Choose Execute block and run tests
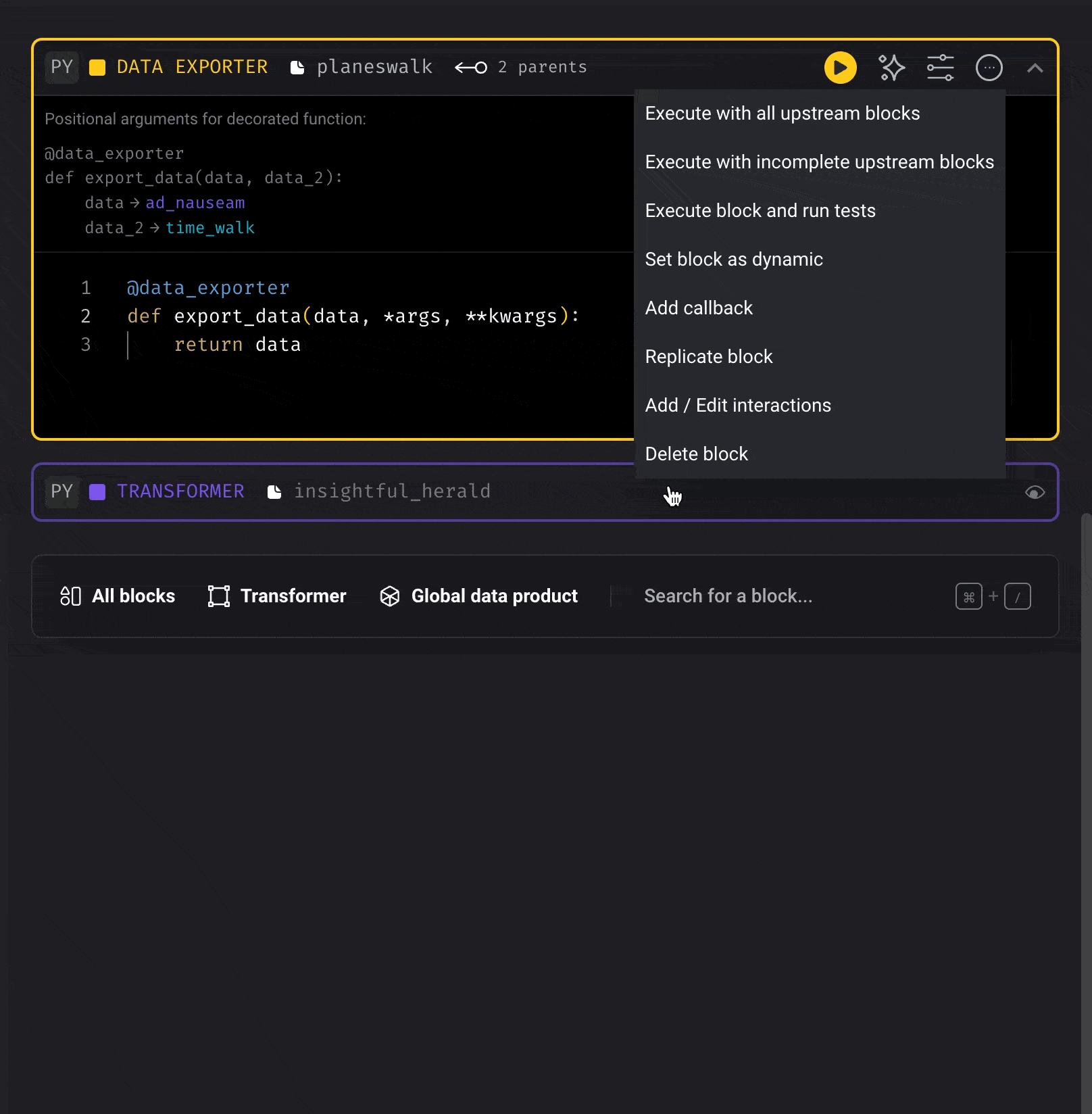Image resolution: width=1092 pixels, height=1114 pixels. pos(820,211)
